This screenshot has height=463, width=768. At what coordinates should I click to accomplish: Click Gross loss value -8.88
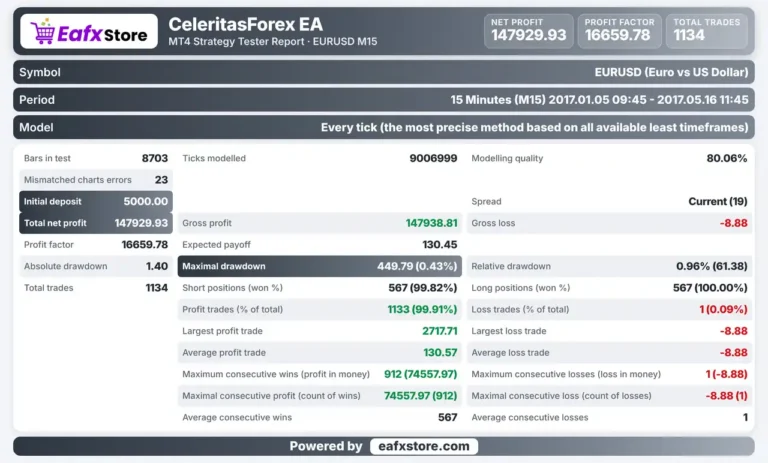734,223
